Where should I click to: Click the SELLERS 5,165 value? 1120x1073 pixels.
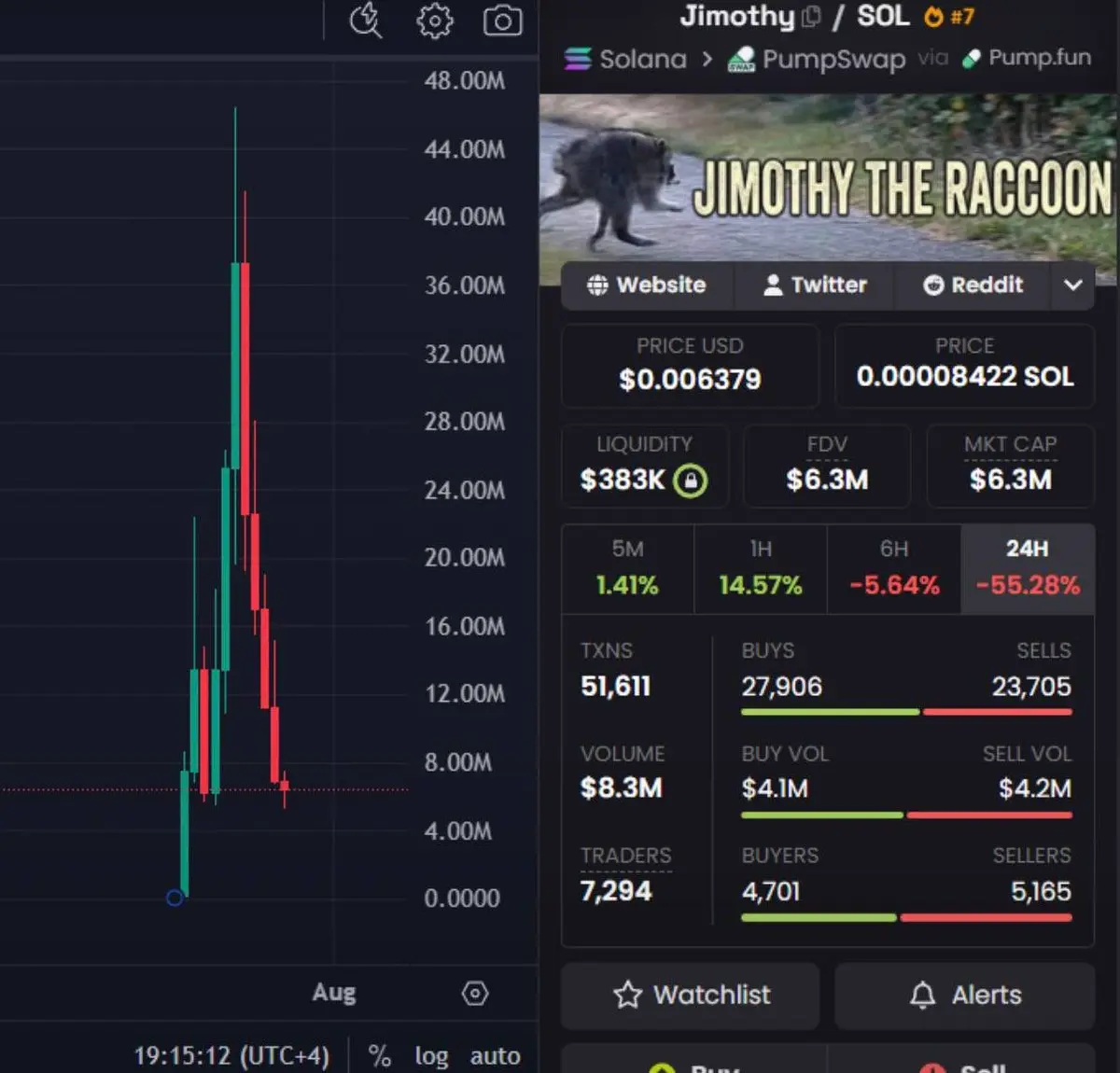1041,891
